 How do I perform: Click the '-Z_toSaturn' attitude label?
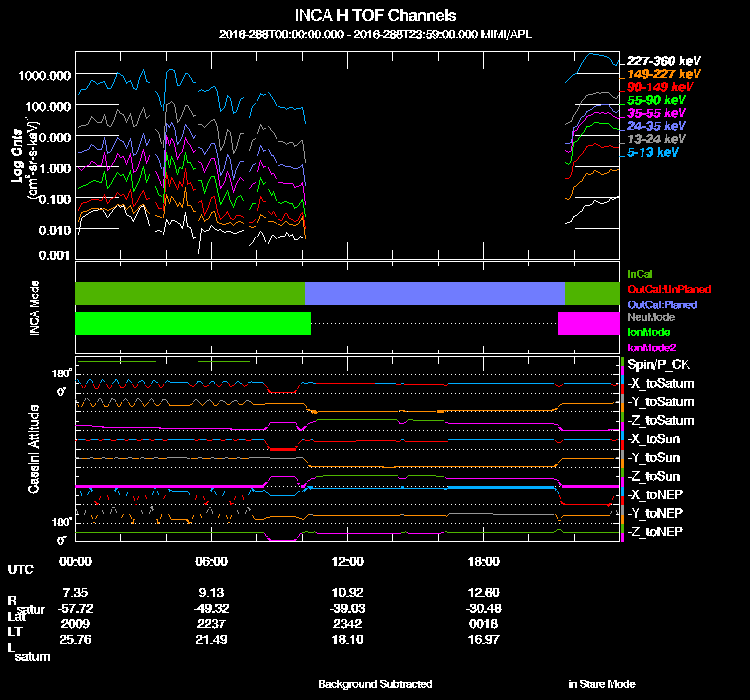pyautogui.click(x=661, y=421)
